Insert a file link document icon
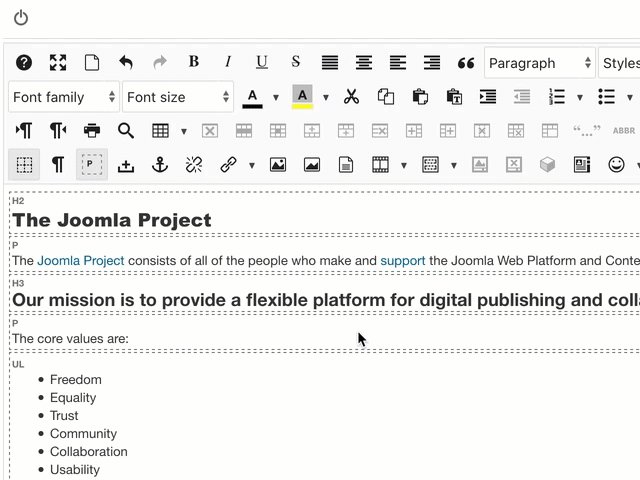The height and width of the screenshot is (480, 640). coord(346,165)
